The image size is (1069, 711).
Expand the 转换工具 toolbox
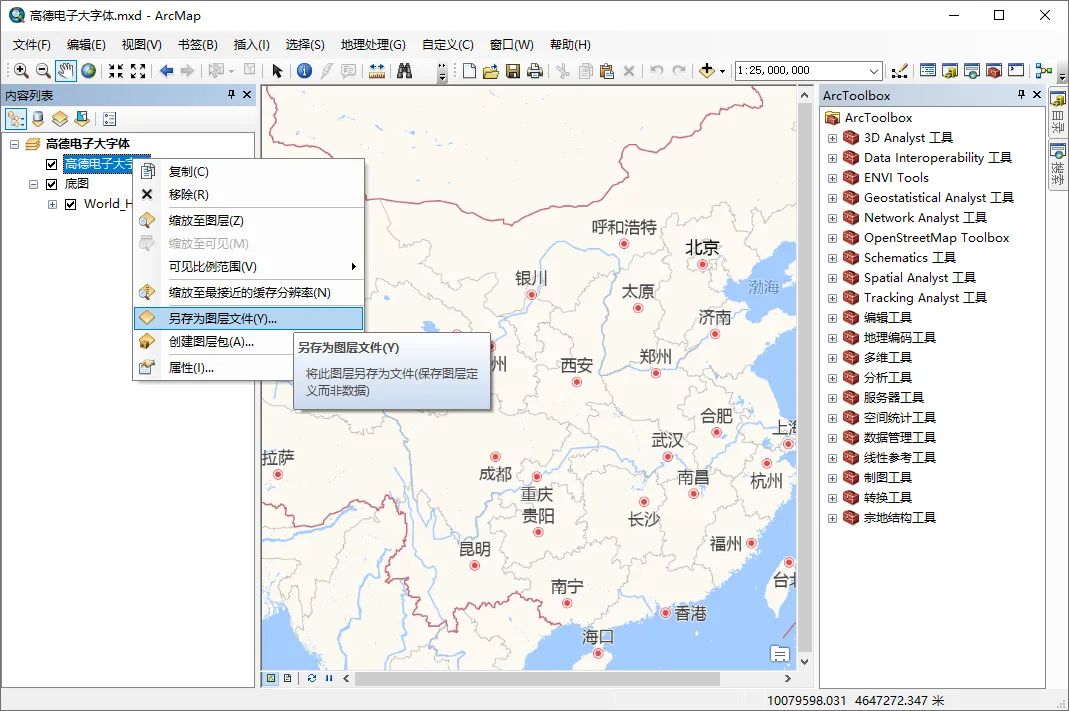tap(832, 498)
